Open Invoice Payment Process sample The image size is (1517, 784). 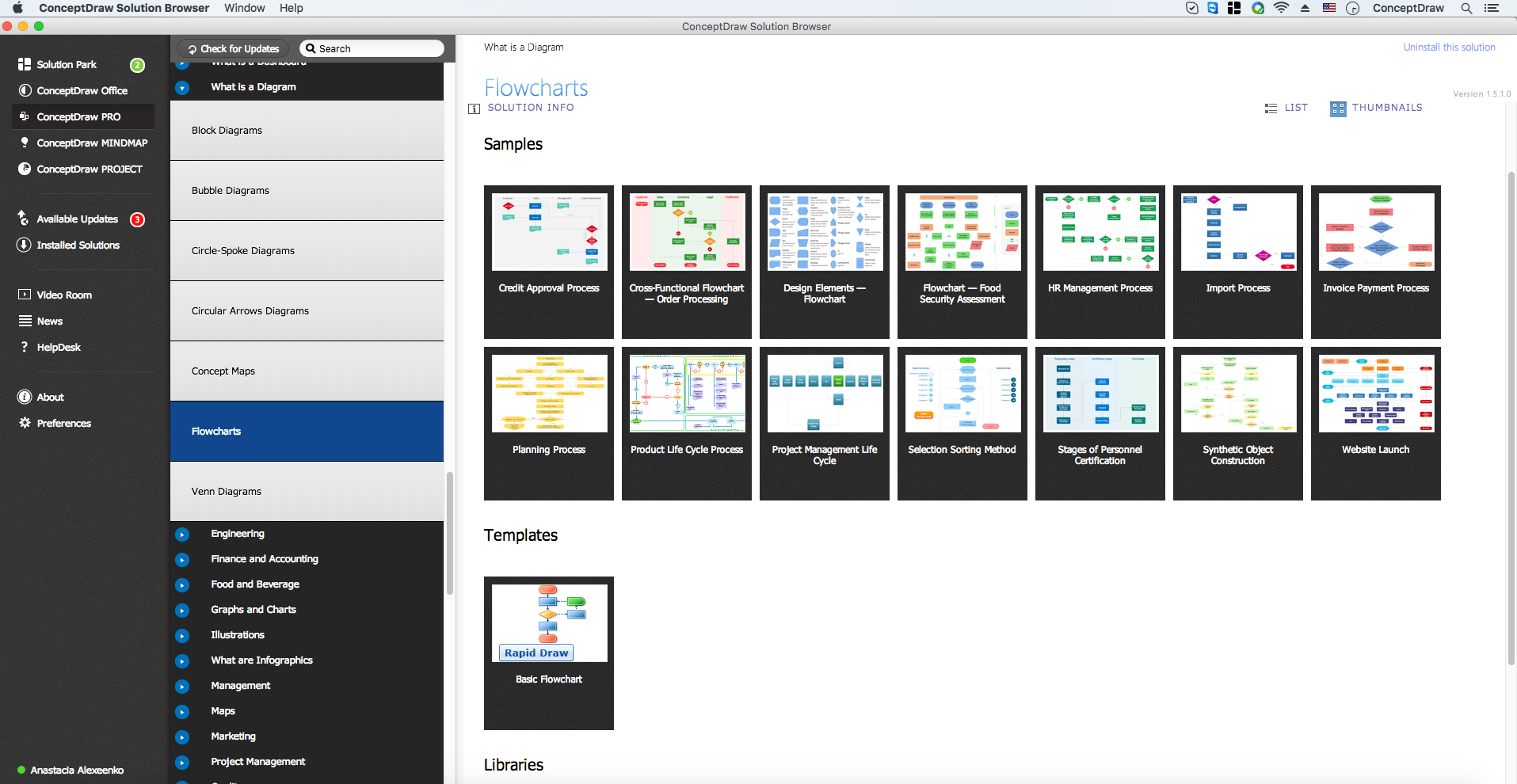[1376, 262]
